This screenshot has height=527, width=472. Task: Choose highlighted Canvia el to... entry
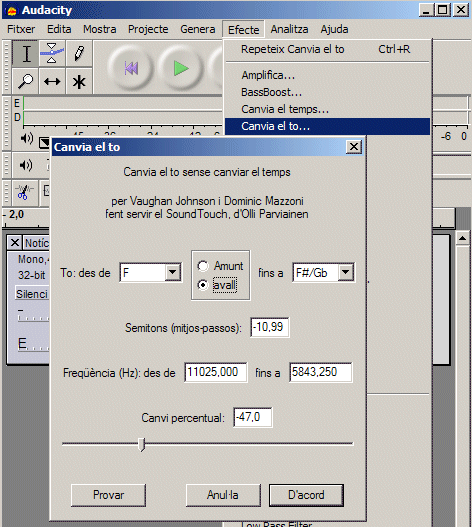pos(327,126)
